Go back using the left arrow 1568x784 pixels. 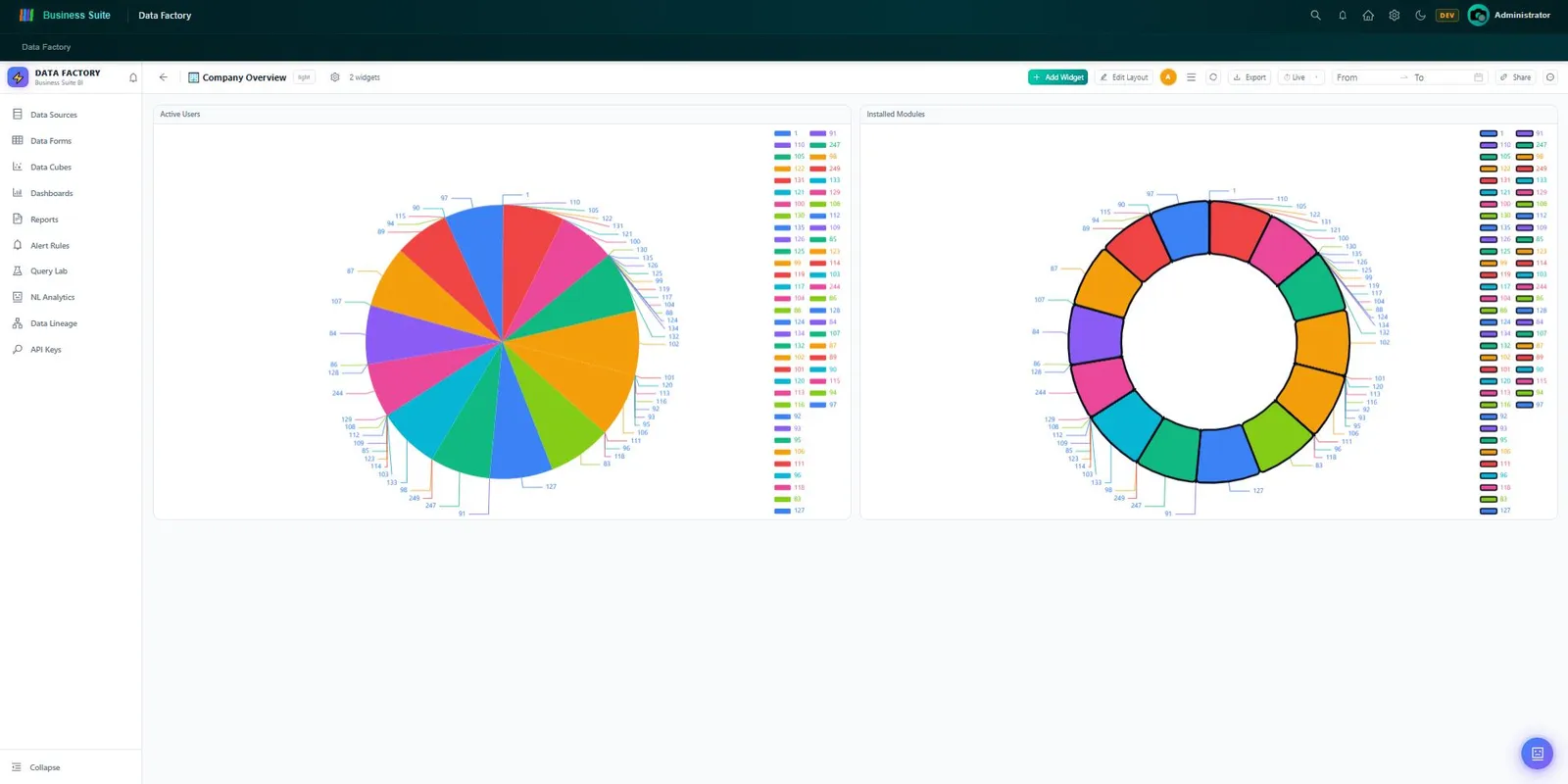click(x=164, y=77)
